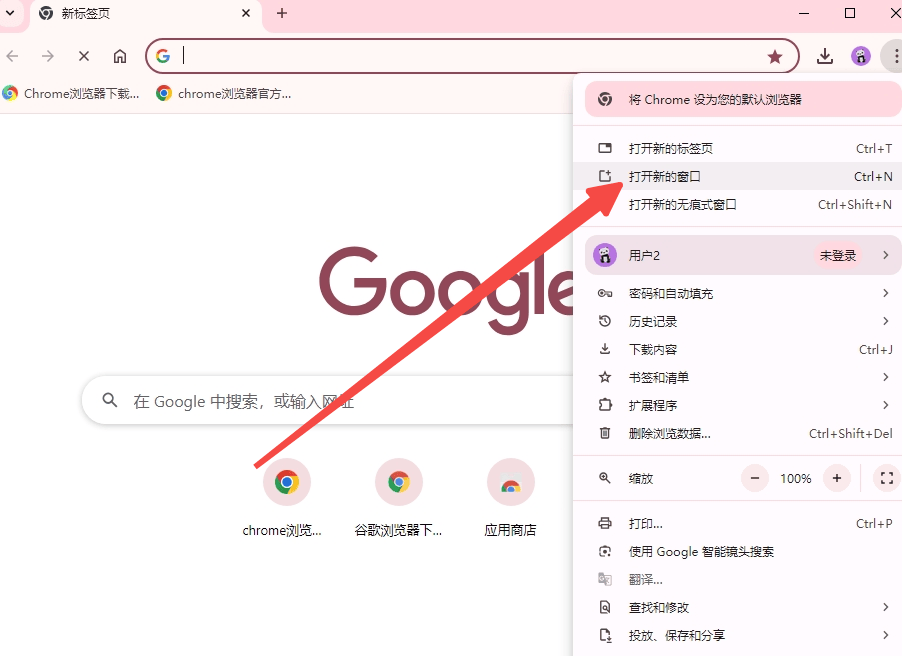
Task: Open 查找和修改 submenu
Action: pos(737,607)
